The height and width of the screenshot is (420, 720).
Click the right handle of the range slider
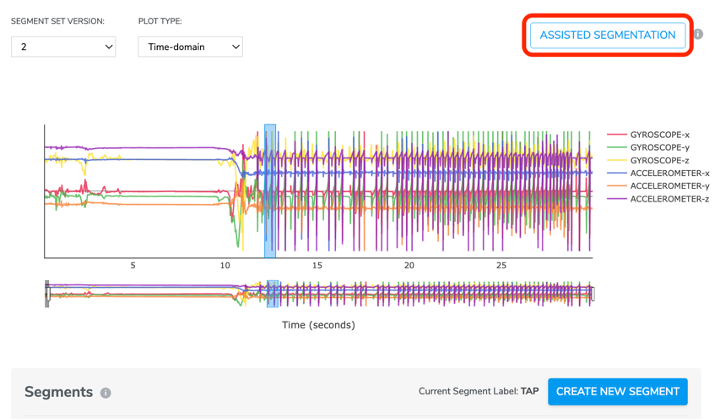tap(592, 292)
